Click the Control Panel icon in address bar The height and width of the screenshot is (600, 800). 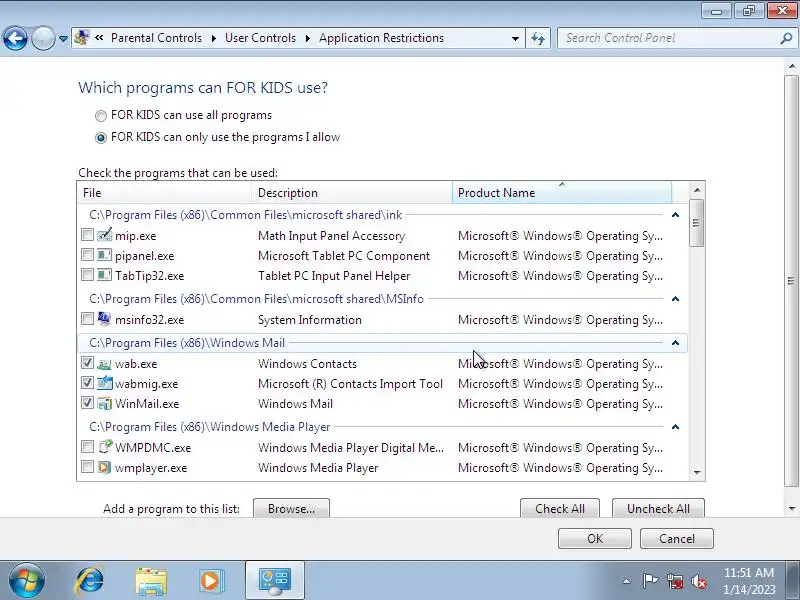pyautogui.click(x=82, y=38)
